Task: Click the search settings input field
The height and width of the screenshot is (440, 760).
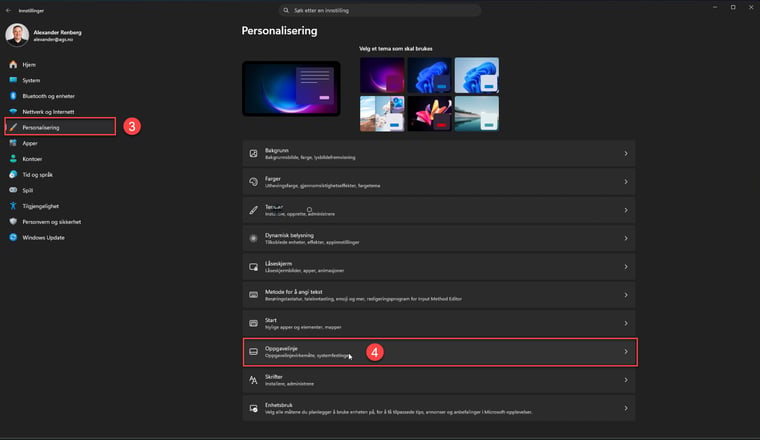Action: point(380,10)
